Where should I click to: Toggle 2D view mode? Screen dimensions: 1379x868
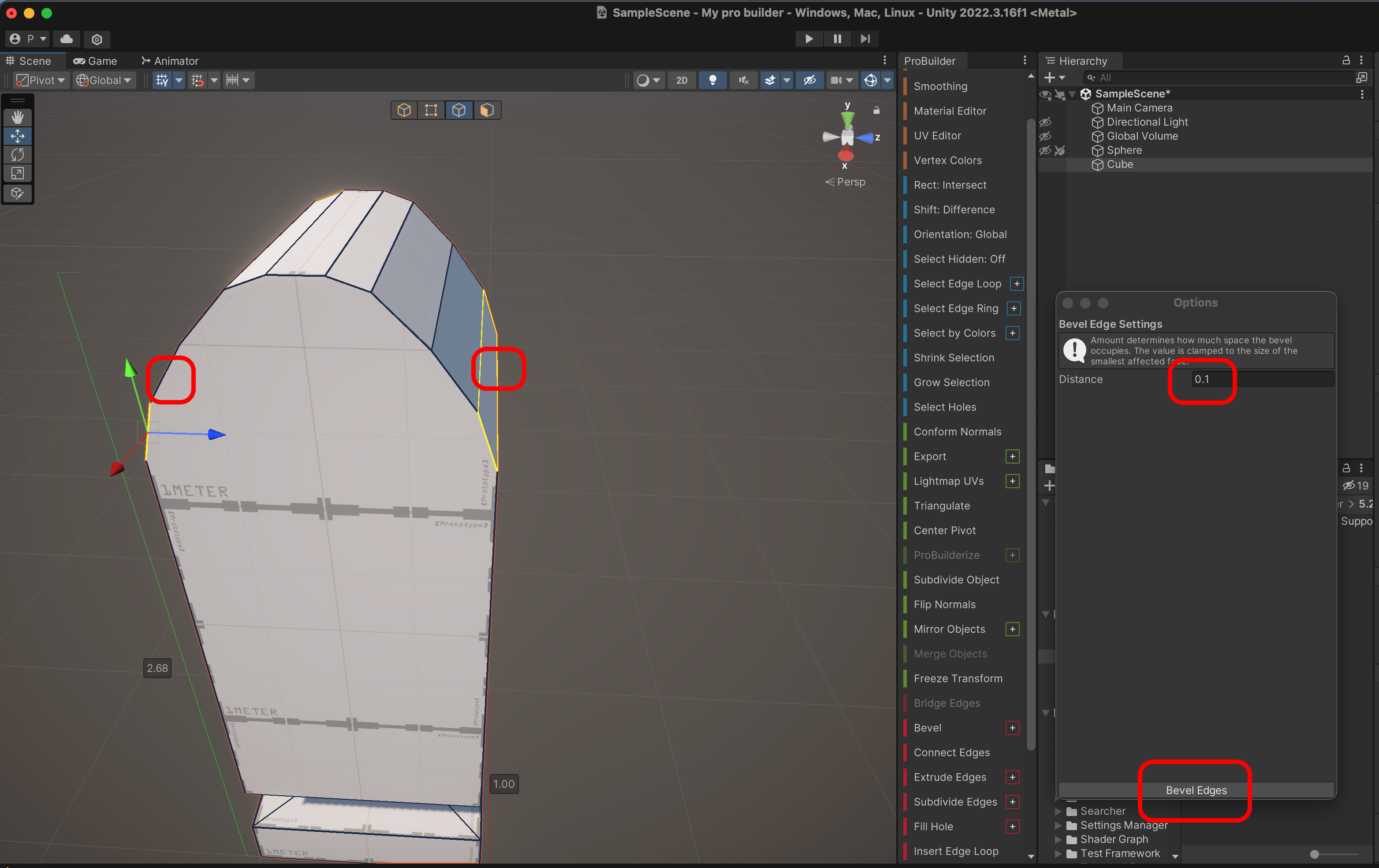(682, 80)
